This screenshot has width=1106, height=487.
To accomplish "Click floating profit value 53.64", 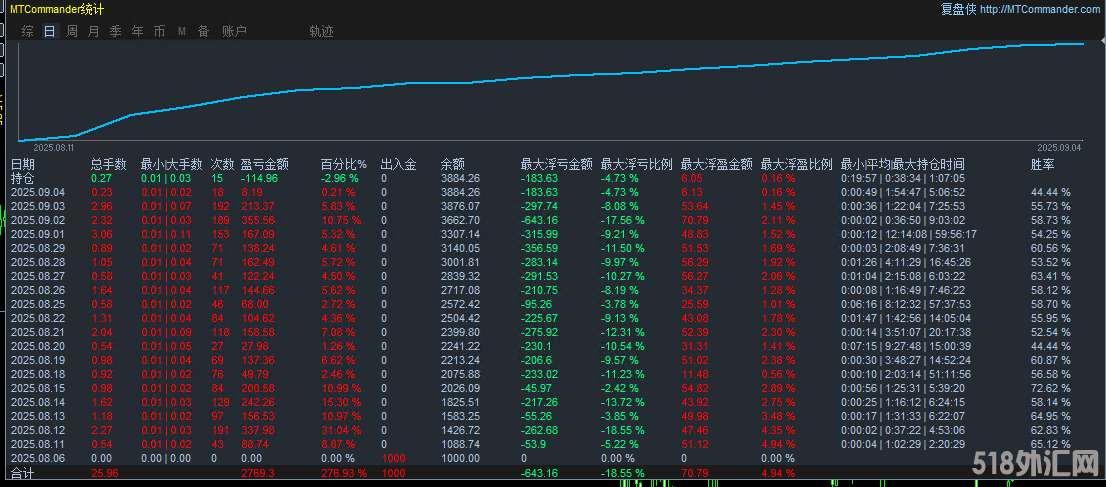I will coord(695,206).
